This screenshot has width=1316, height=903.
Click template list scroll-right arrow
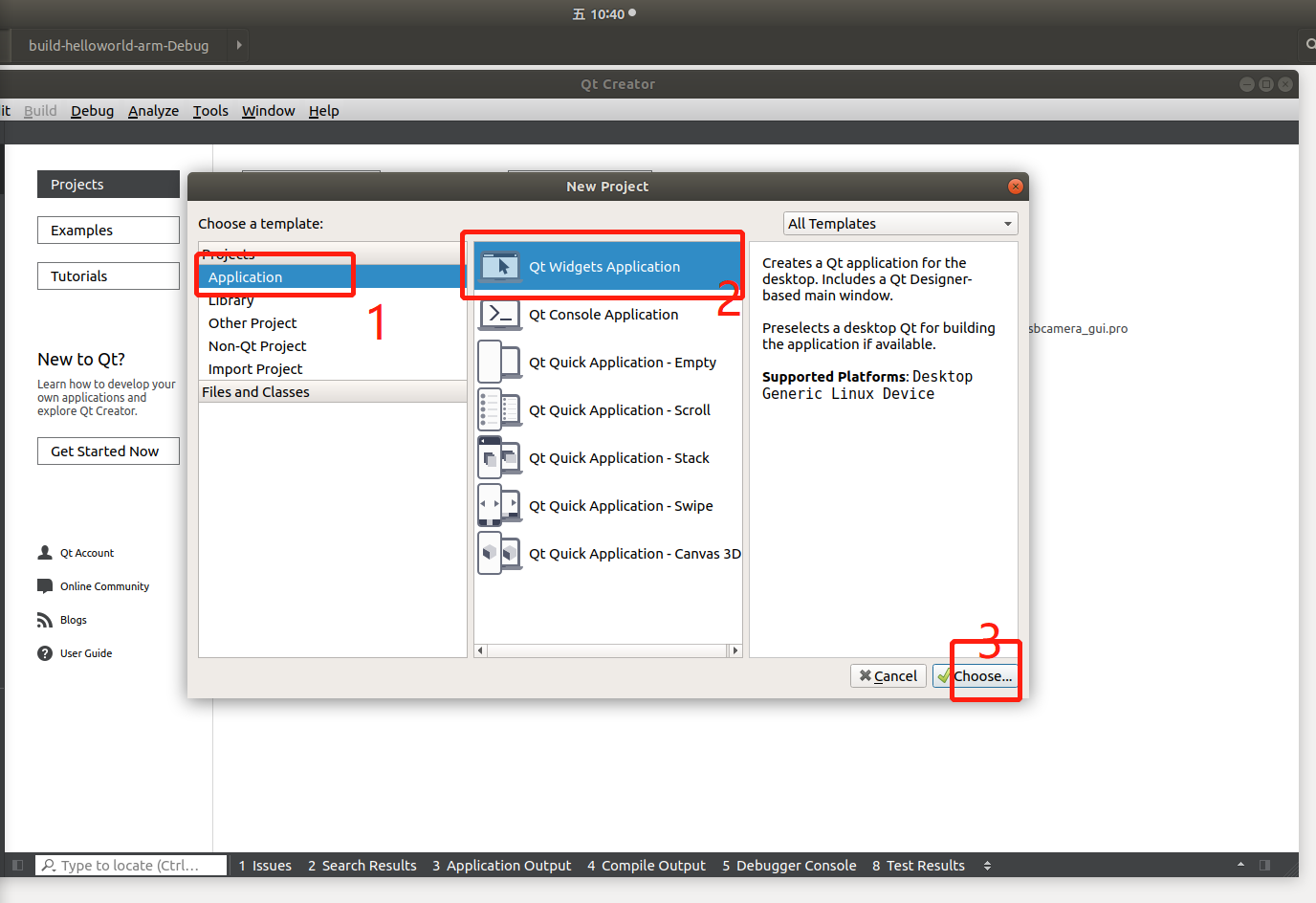click(735, 650)
